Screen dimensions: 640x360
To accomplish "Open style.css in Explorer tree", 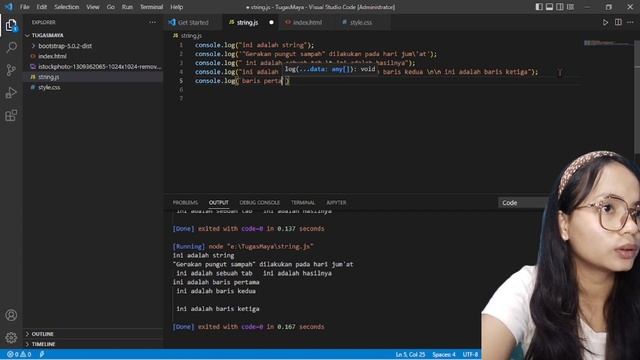I will click(x=49, y=87).
